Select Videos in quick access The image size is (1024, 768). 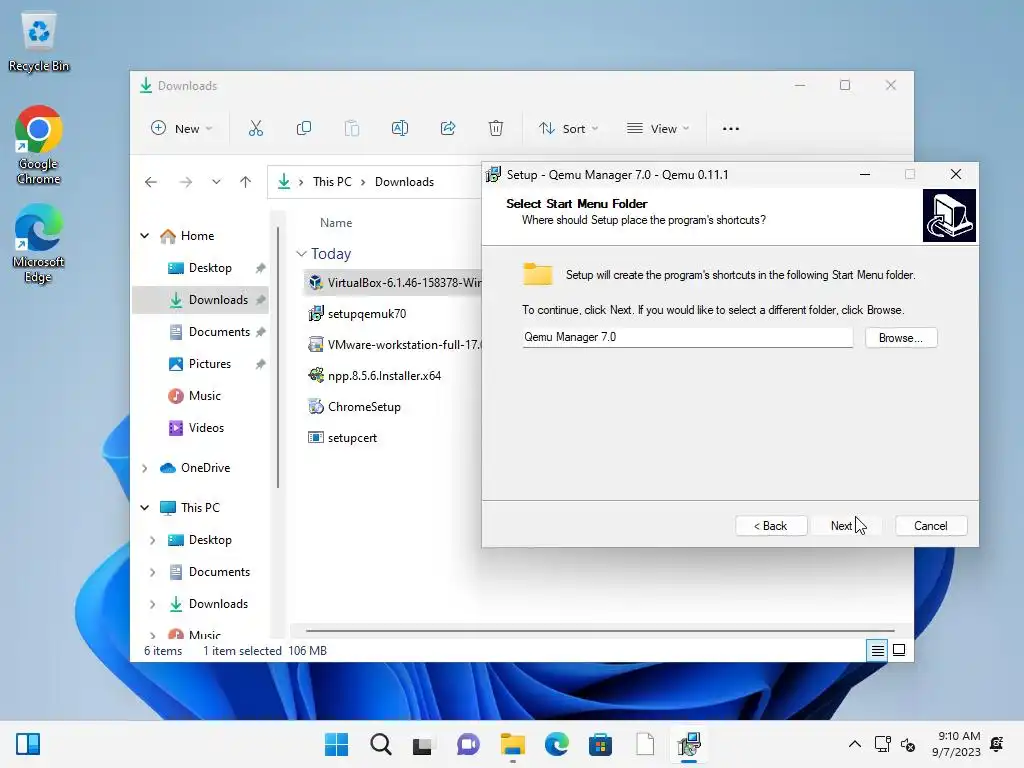206,428
